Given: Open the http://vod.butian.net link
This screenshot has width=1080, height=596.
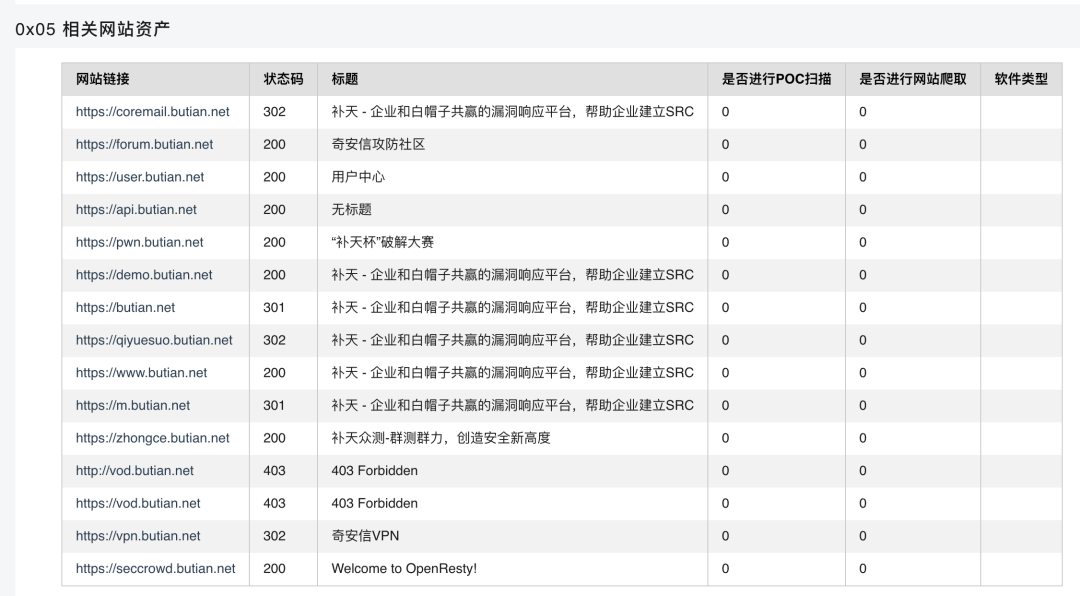Looking at the screenshot, I should (134, 471).
